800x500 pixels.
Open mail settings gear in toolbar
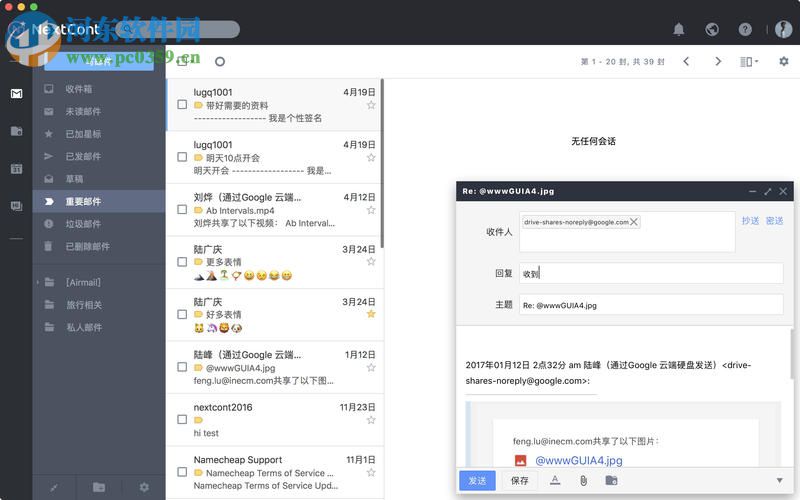click(x=784, y=62)
